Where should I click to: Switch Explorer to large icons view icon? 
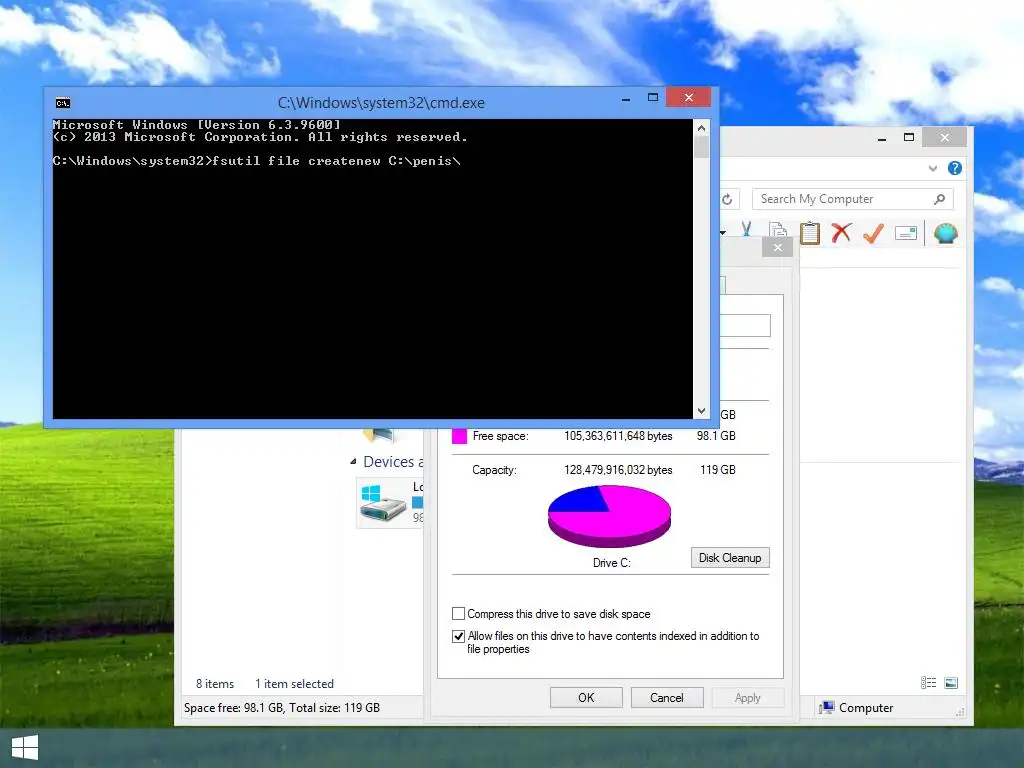tap(951, 682)
